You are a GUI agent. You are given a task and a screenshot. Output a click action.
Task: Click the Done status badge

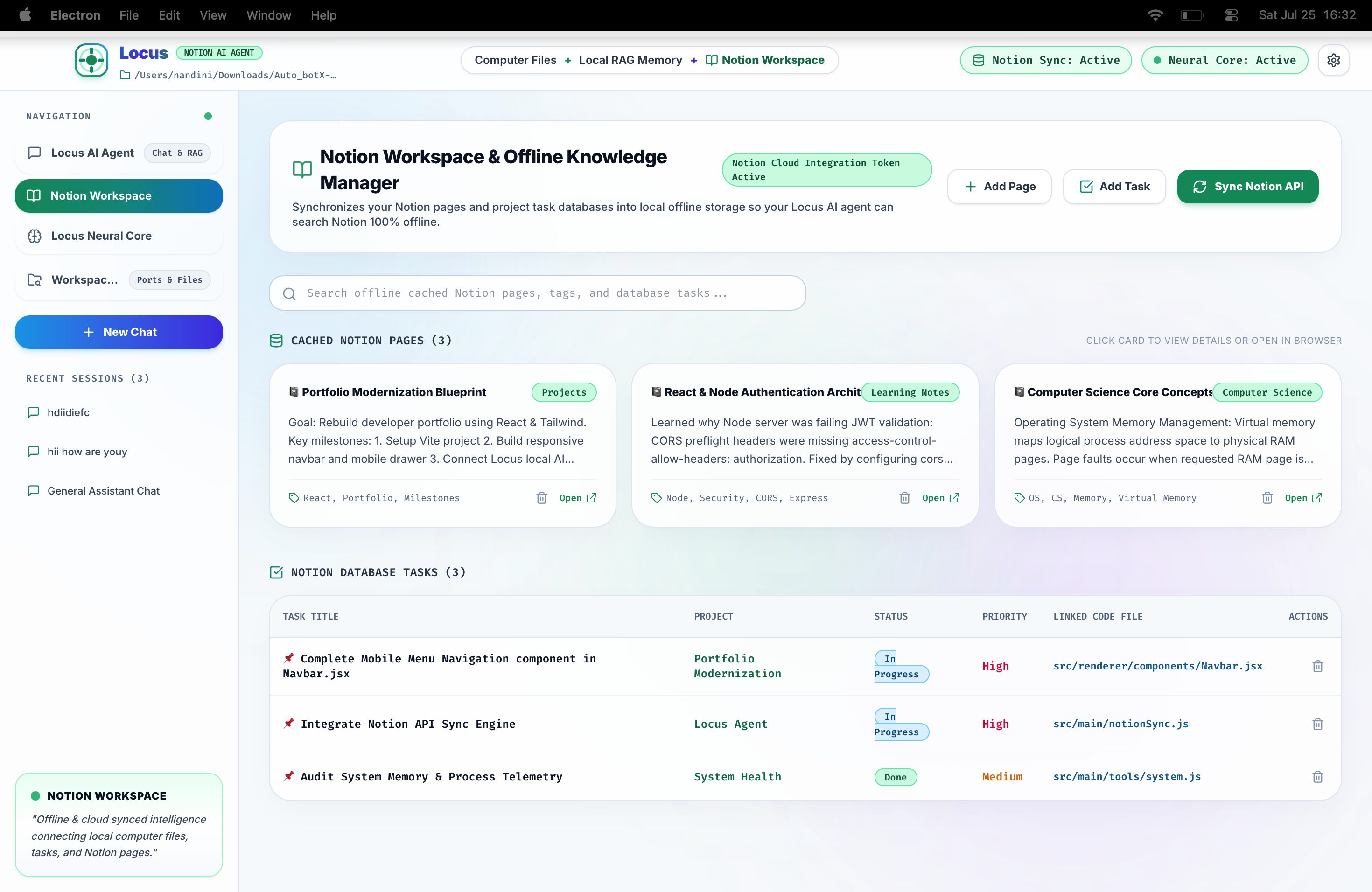pyautogui.click(x=895, y=777)
